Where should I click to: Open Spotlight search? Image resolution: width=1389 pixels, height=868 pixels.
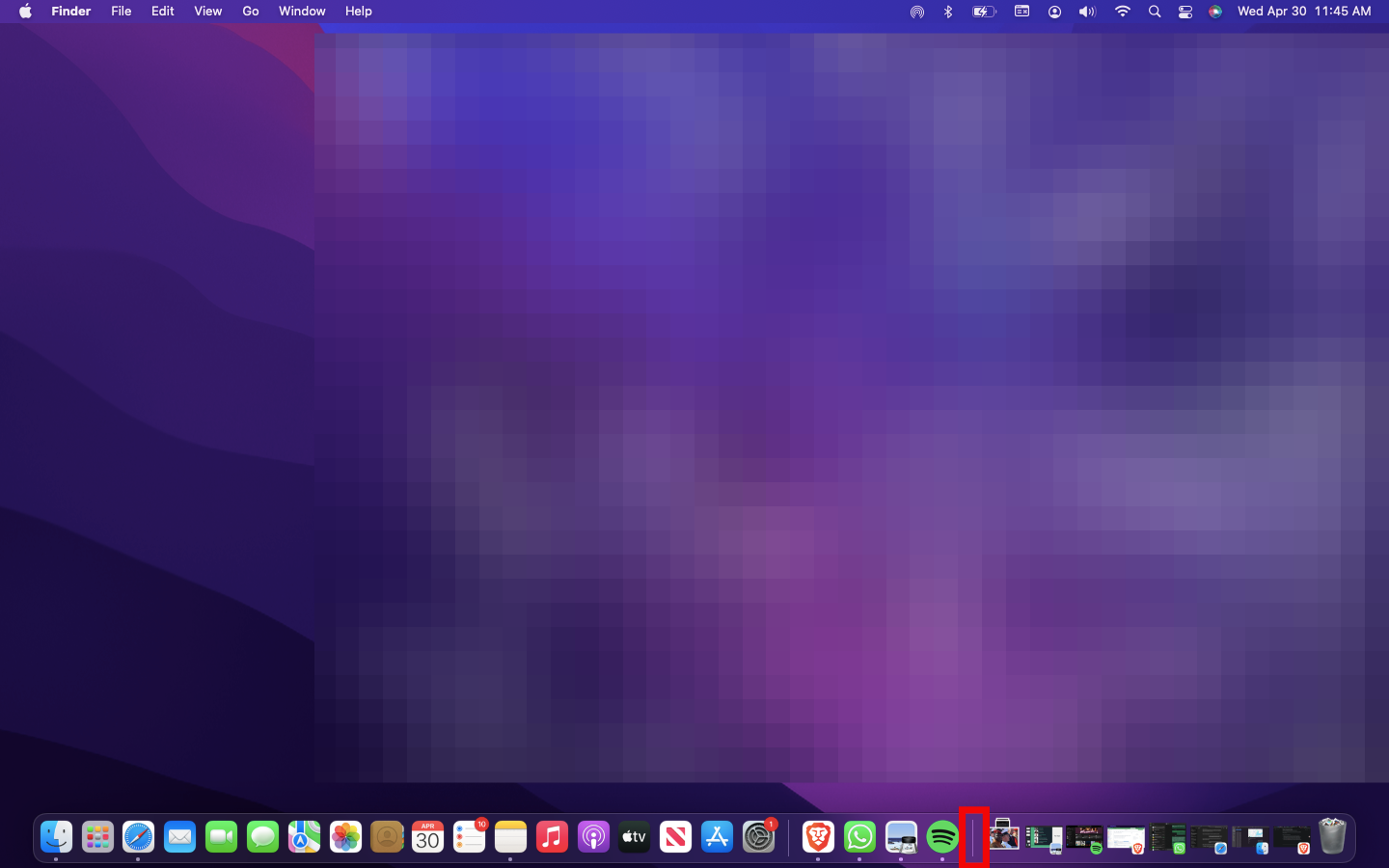pos(1154,12)
